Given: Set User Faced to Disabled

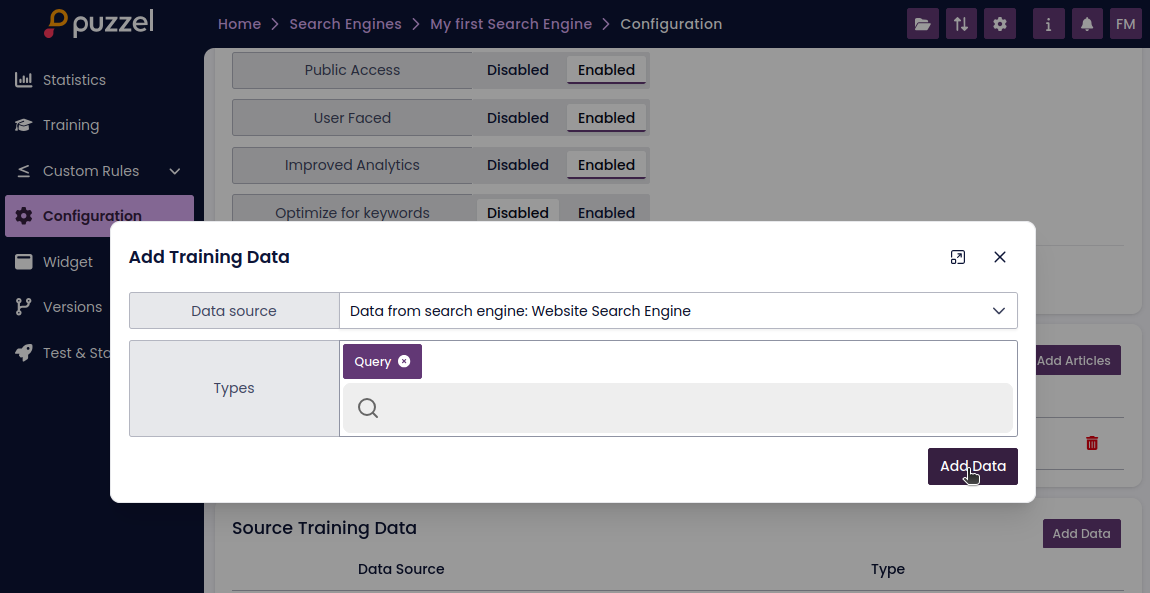Looking at the screenshot, I should (517, 118).
